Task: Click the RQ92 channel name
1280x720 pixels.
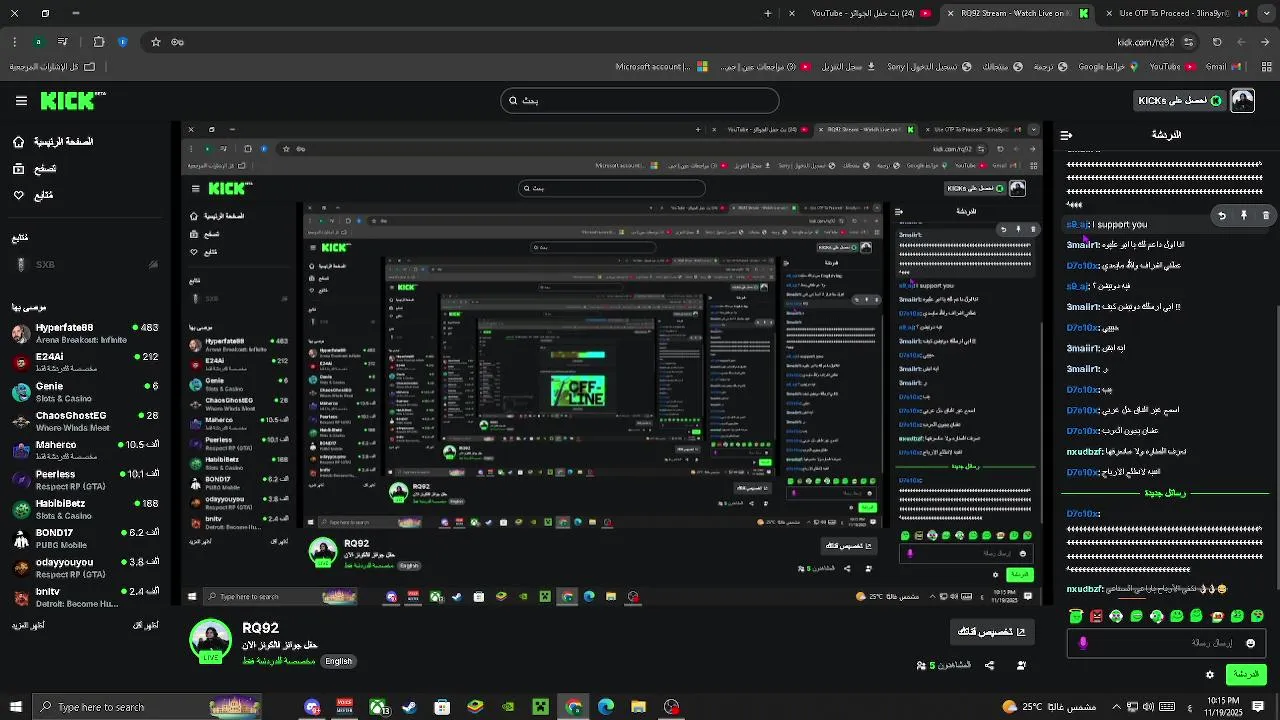Action: [260, 628]
